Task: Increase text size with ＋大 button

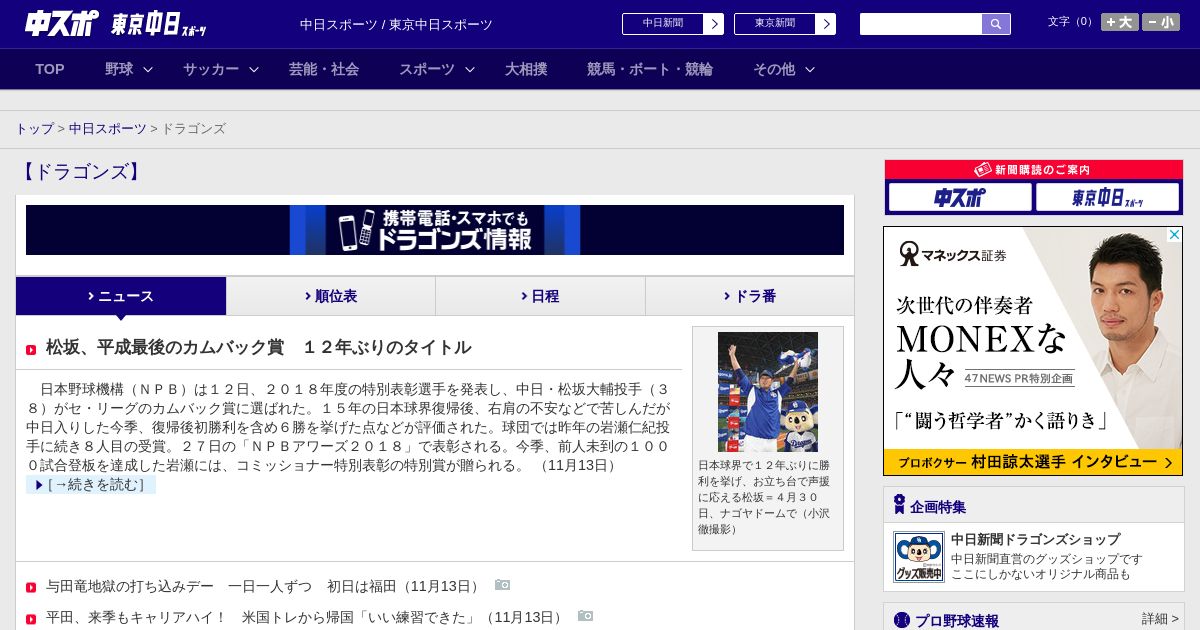Action: pyautogui.click(x=1119, y=22)
